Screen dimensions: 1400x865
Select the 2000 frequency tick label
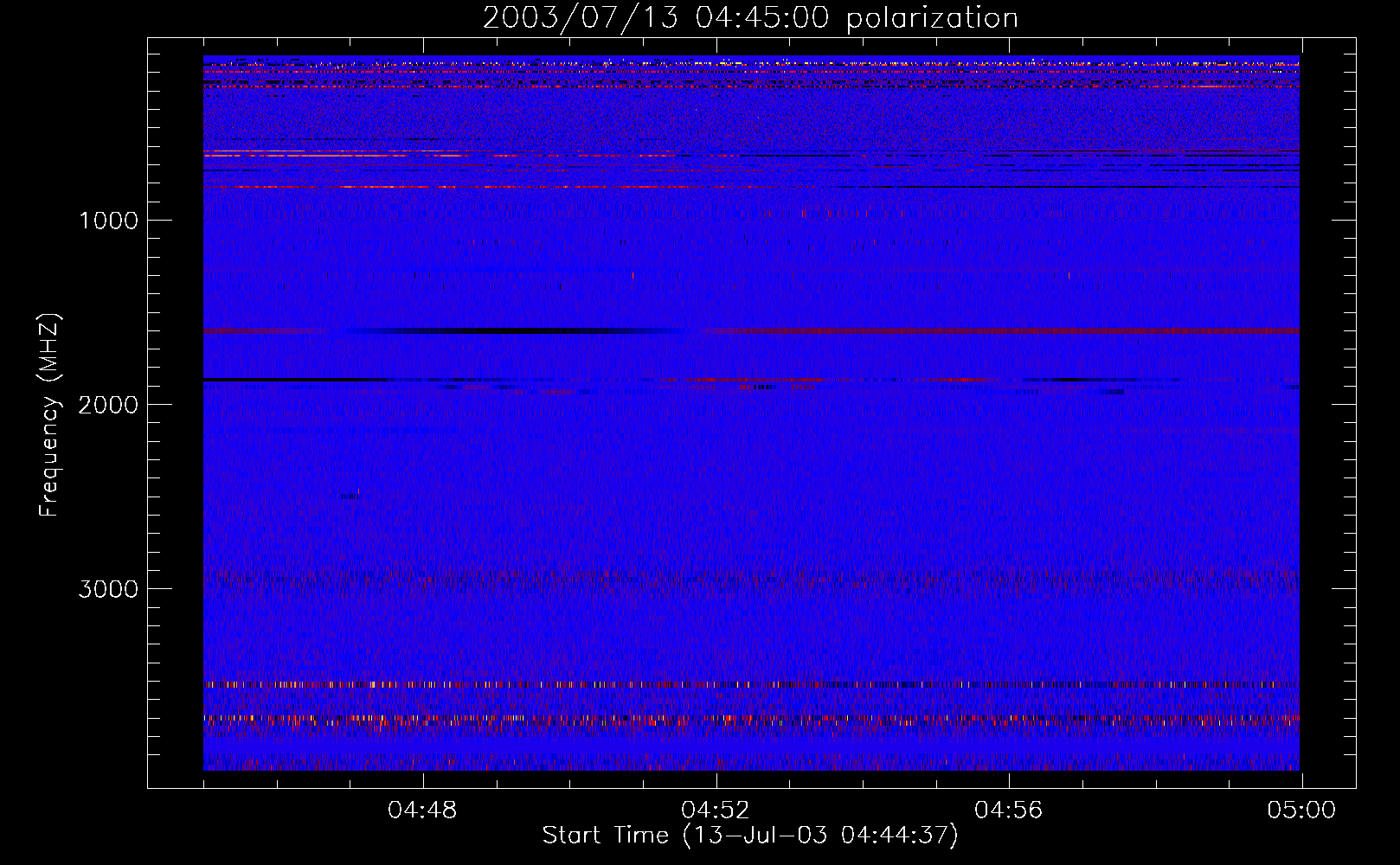click(108, 405)
